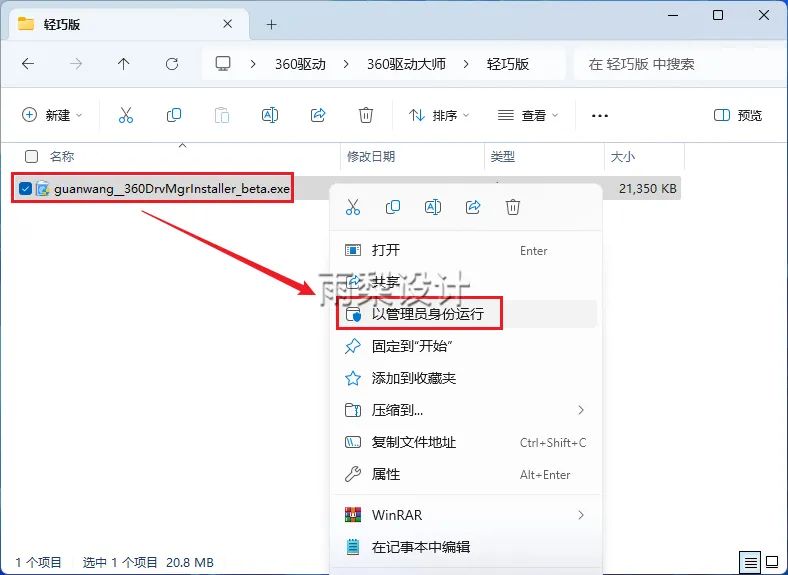Select the 轻巧版 window tab
This screenshot has height=575, width=788.
[x=129, y=24]
